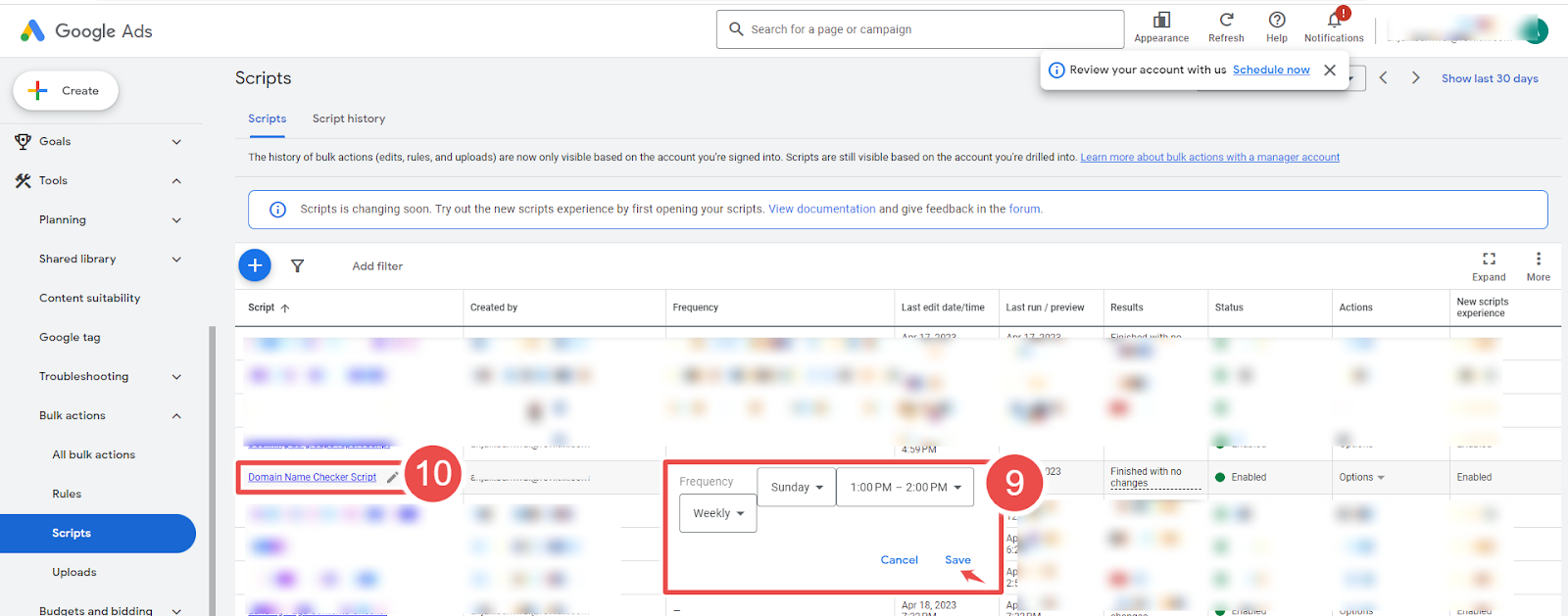This screenshot has height=616, width=1568.
Task: Save the frequency setting
Action: point(957,560)
